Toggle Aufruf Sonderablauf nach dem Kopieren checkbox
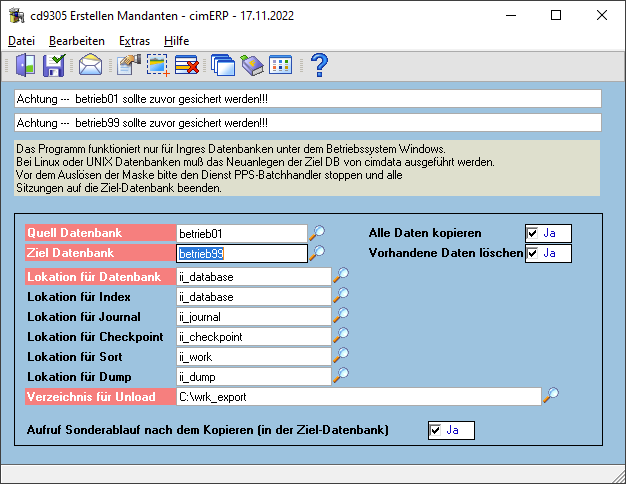The width and height of the screenshot is (626, 484). pyautogui.click(x=435, y=430)
